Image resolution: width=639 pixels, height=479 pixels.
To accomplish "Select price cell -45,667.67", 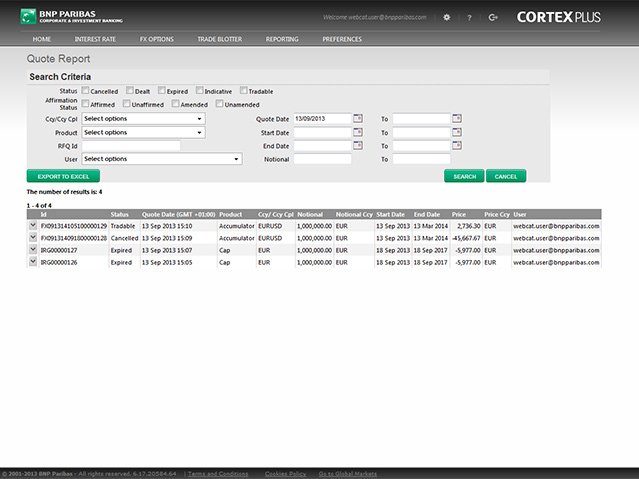I will click(x=466, y=238).
